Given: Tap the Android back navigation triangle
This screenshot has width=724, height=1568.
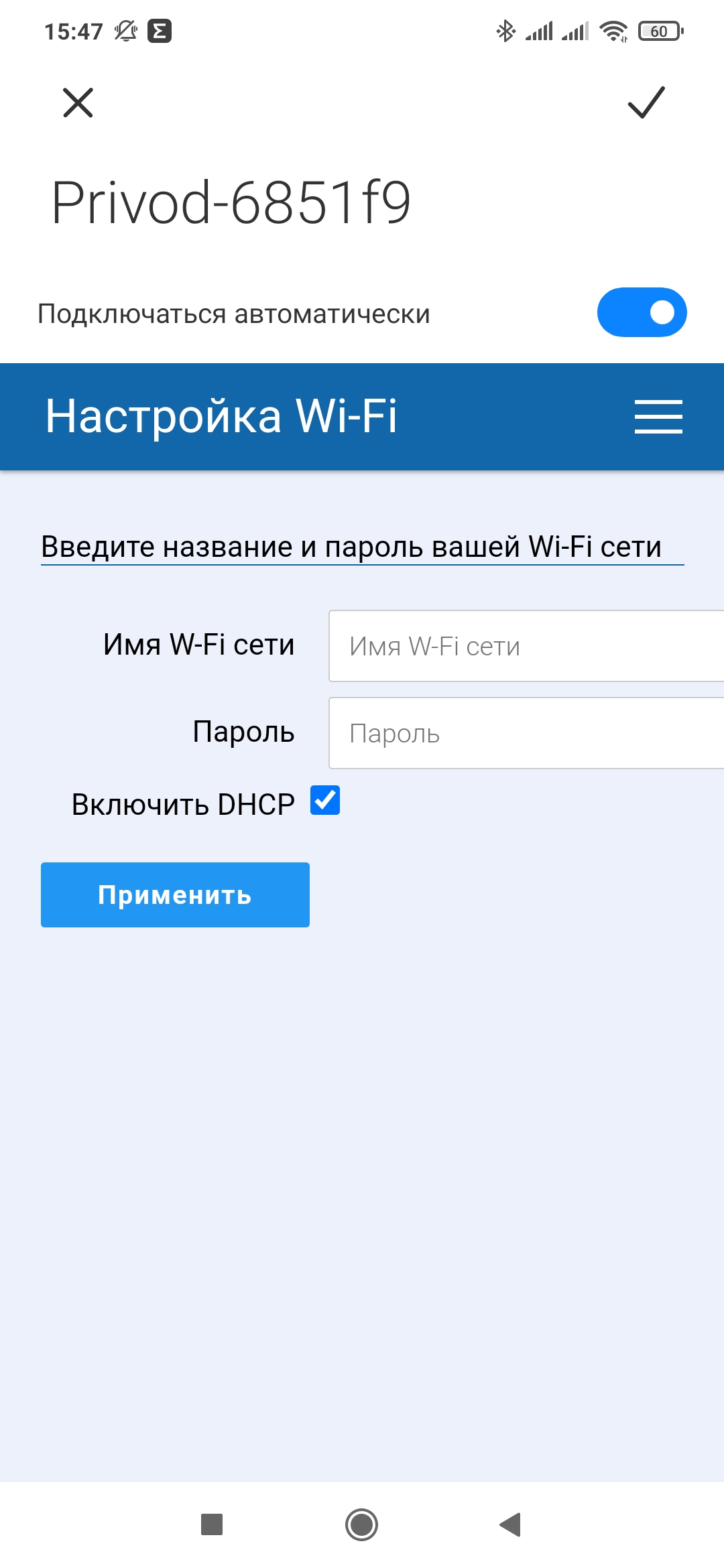Looking at the screenshot, I should click(x=511, y=1524).
